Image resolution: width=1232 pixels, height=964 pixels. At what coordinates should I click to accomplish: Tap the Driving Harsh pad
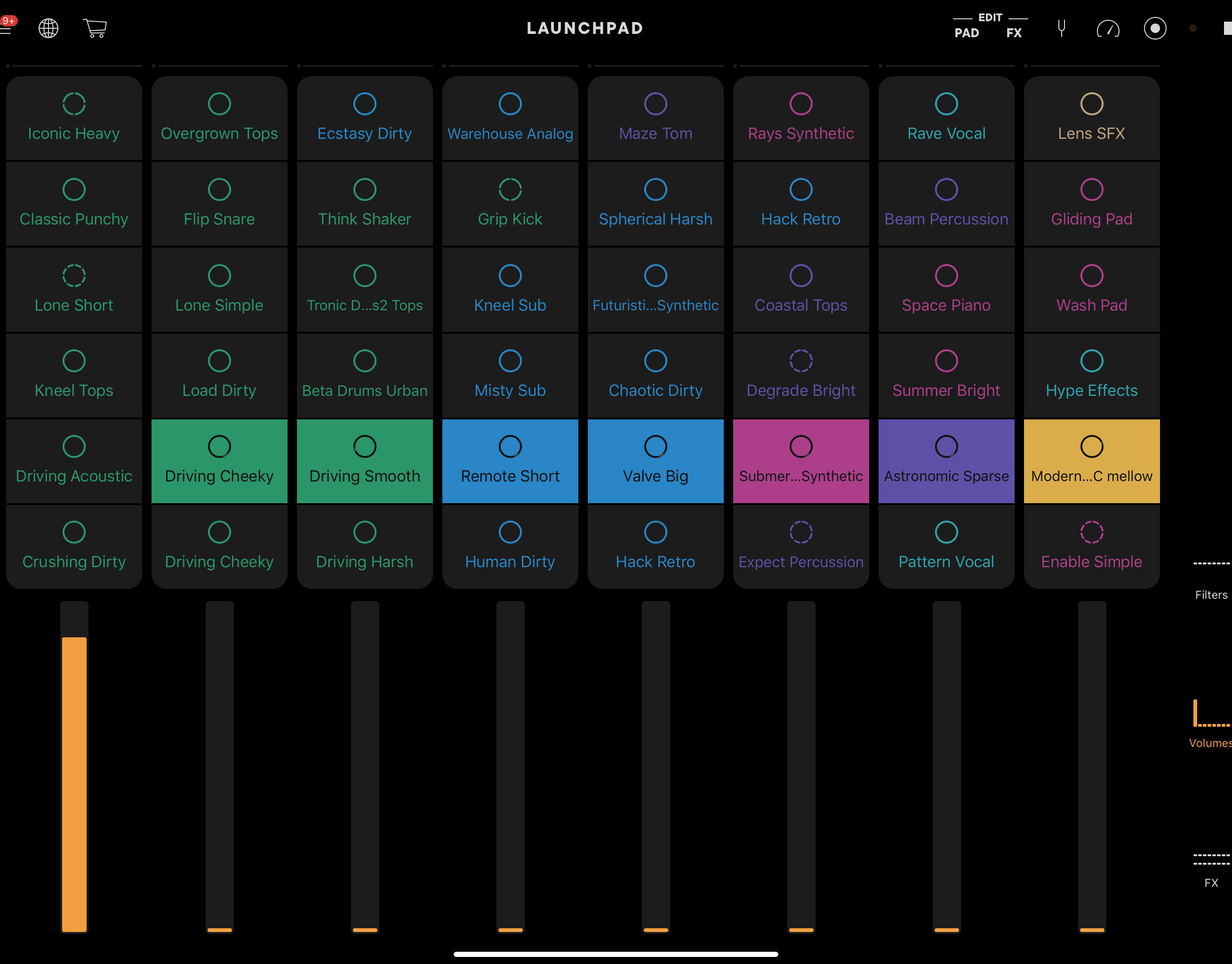point(365,547)
